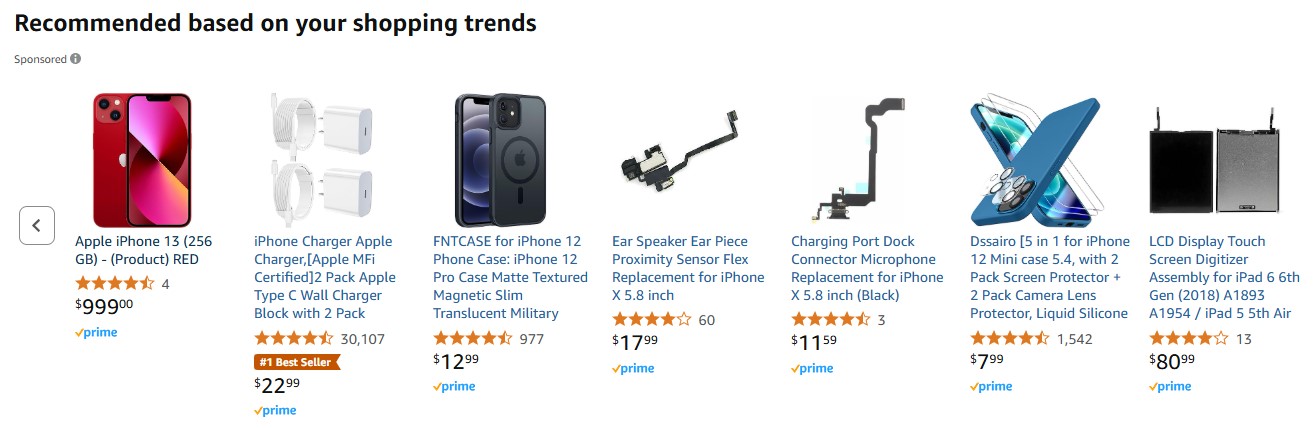1315x428 pixels.
Task: Open Dssairo 5 in 1 iPhone 12 Mini link
Action: (x=1050, y=277)
